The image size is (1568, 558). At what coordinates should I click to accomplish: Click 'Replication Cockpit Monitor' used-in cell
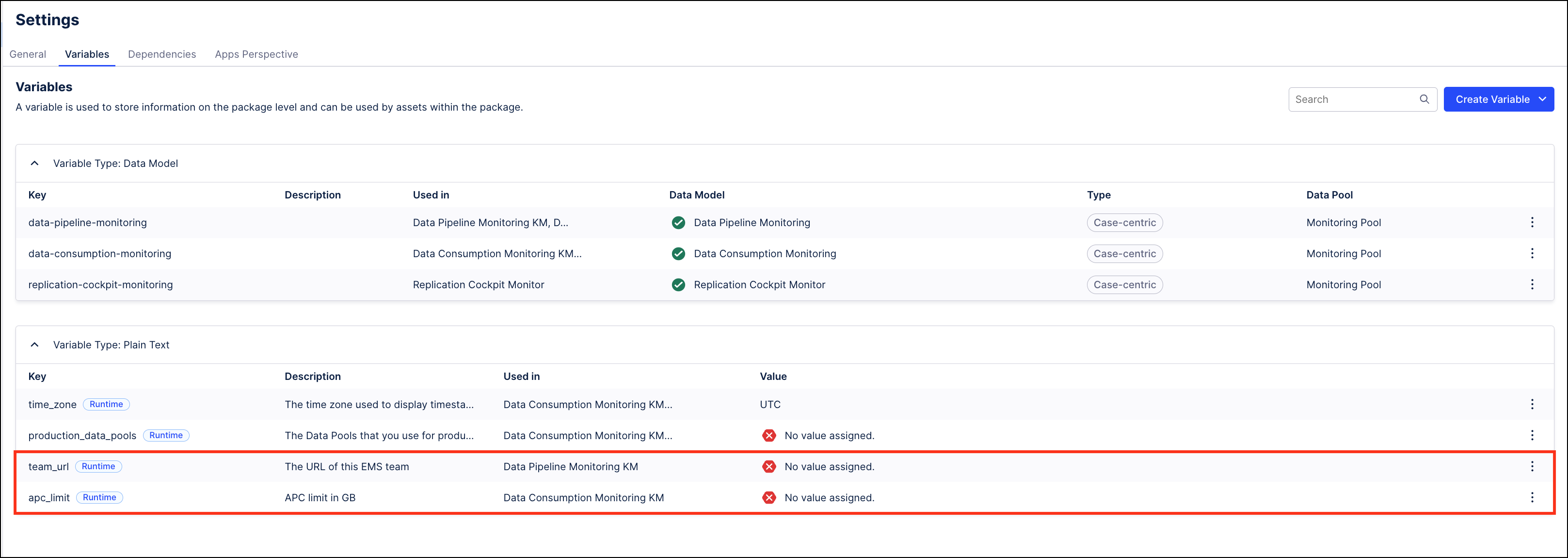pos(479,285)
